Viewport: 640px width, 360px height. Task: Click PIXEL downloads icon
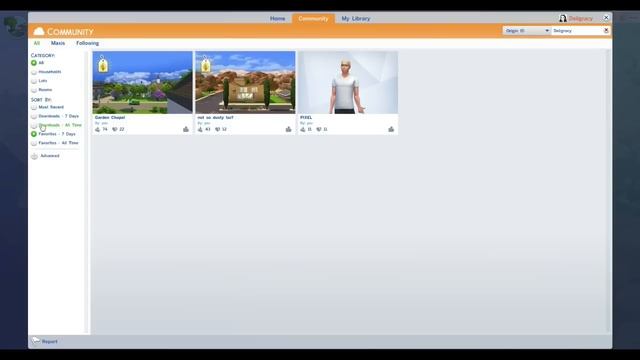tap(302, 129)
